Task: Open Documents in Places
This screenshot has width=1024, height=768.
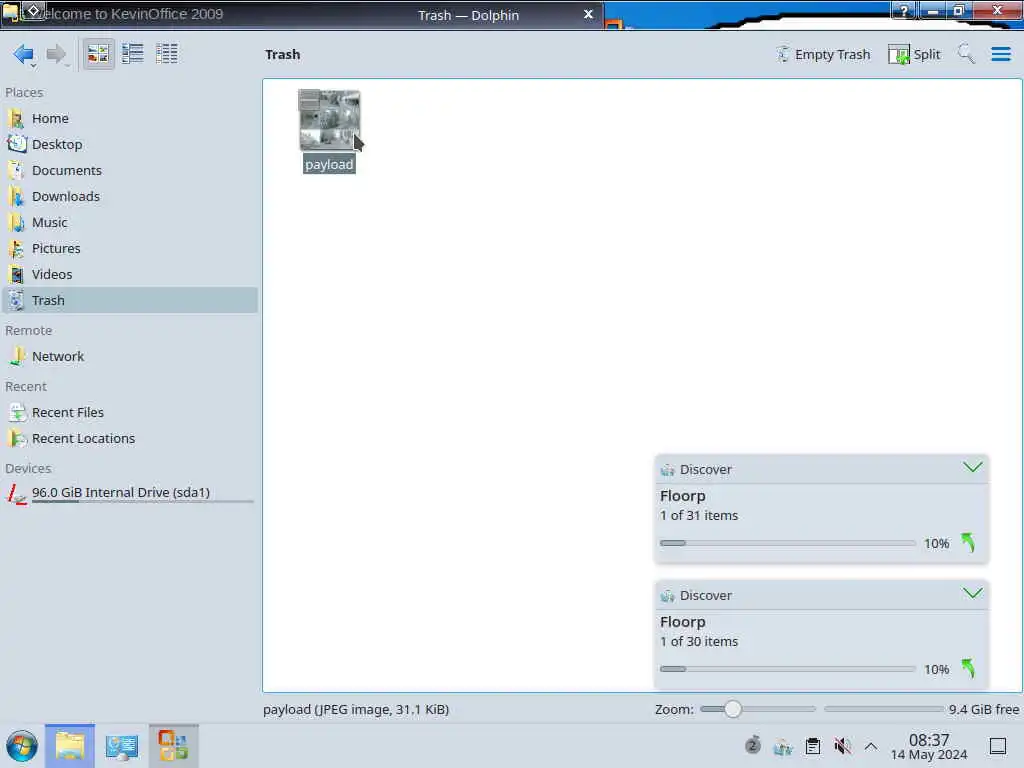Action: click(129, 170)
